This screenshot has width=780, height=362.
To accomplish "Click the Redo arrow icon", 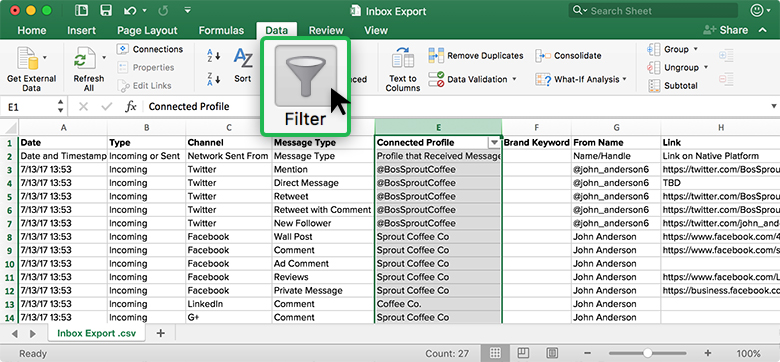I will [x=163, y=10].
